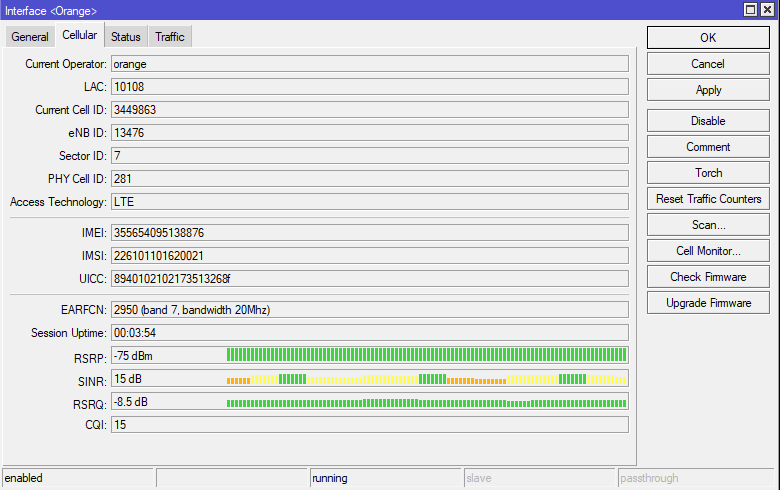Select the Current Cell ID field

pos(370,109)
